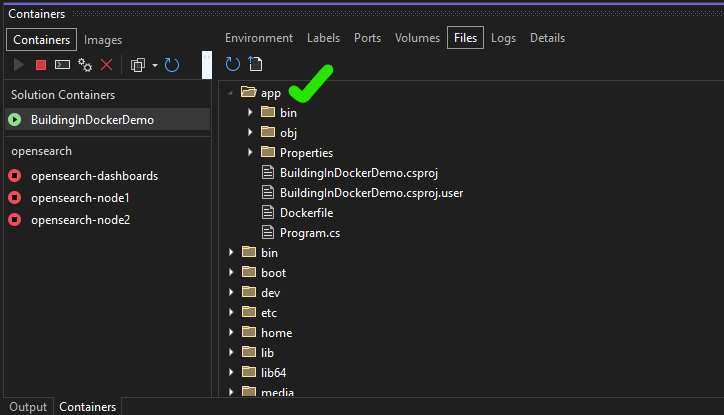This screenshot has height=415, width=724.
Task: Click the etc folder icon
Action: (x=249, y=312)
